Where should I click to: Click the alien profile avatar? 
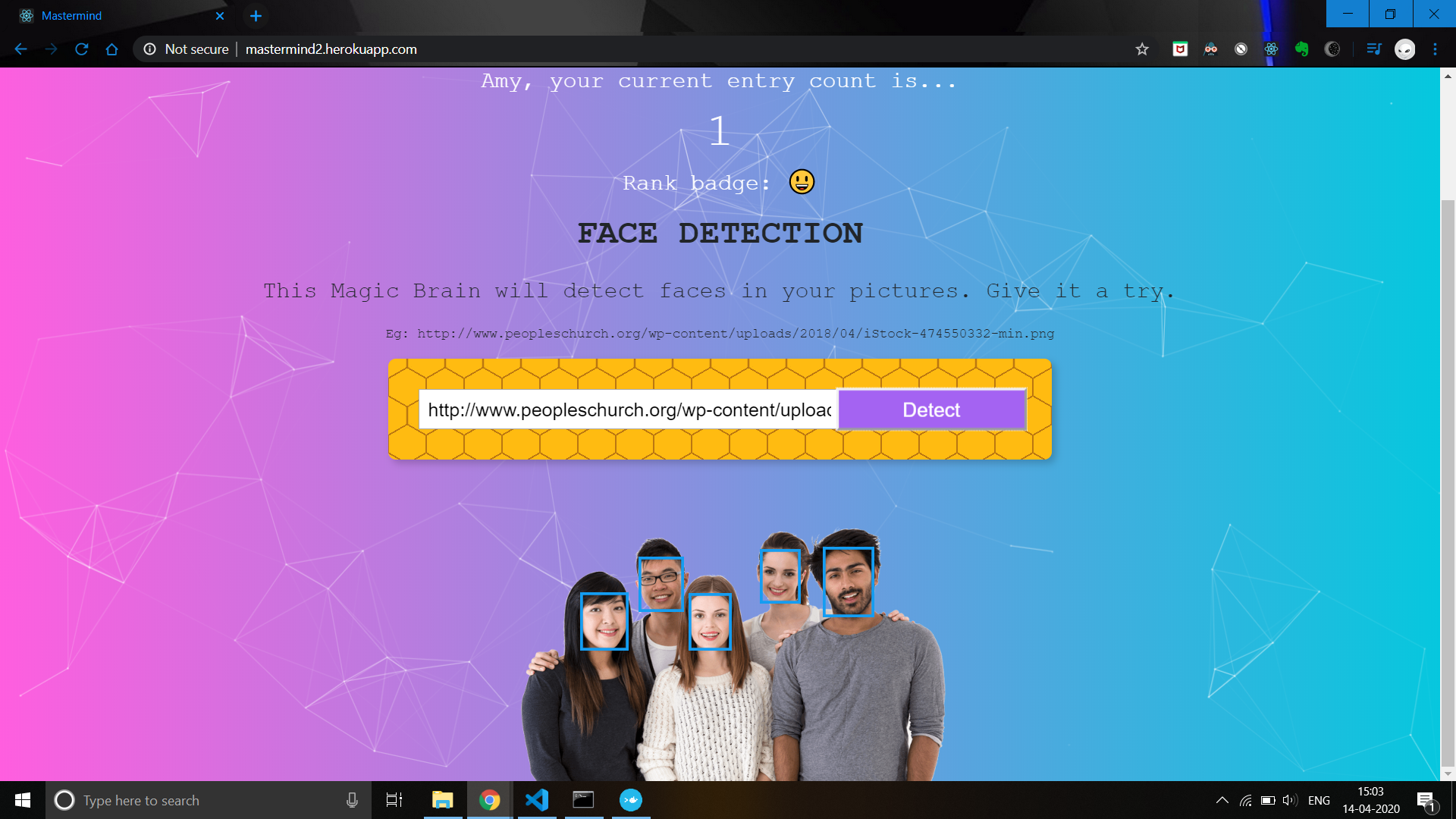coord(1404,49)
